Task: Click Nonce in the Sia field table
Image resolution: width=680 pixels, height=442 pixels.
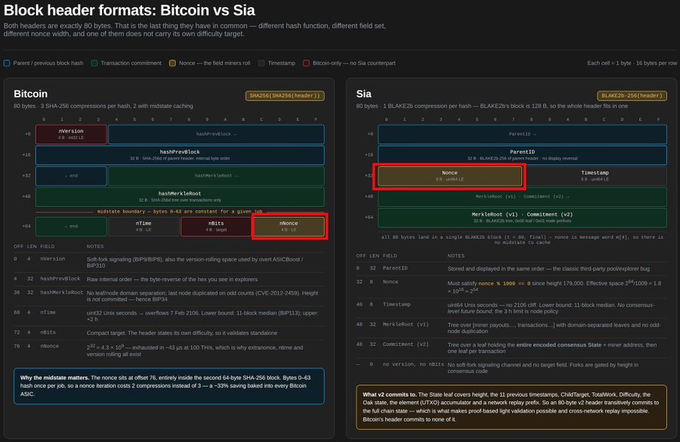Action: [390, 282]
